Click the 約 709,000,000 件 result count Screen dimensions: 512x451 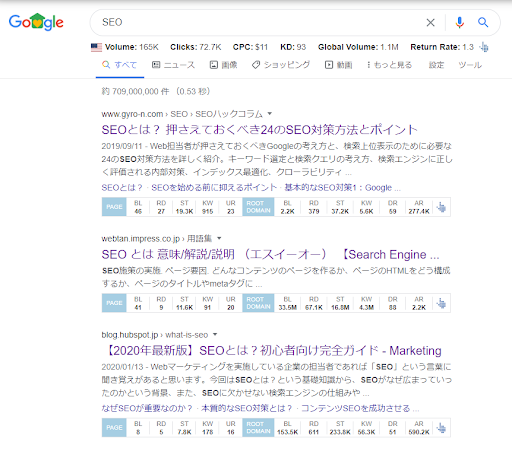click(x=135, y=91)
